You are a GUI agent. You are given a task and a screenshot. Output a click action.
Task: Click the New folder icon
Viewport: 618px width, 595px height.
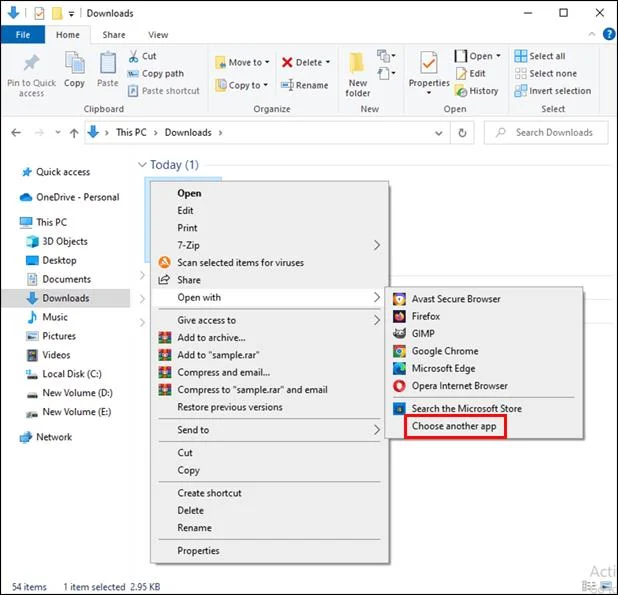(358, 66)
